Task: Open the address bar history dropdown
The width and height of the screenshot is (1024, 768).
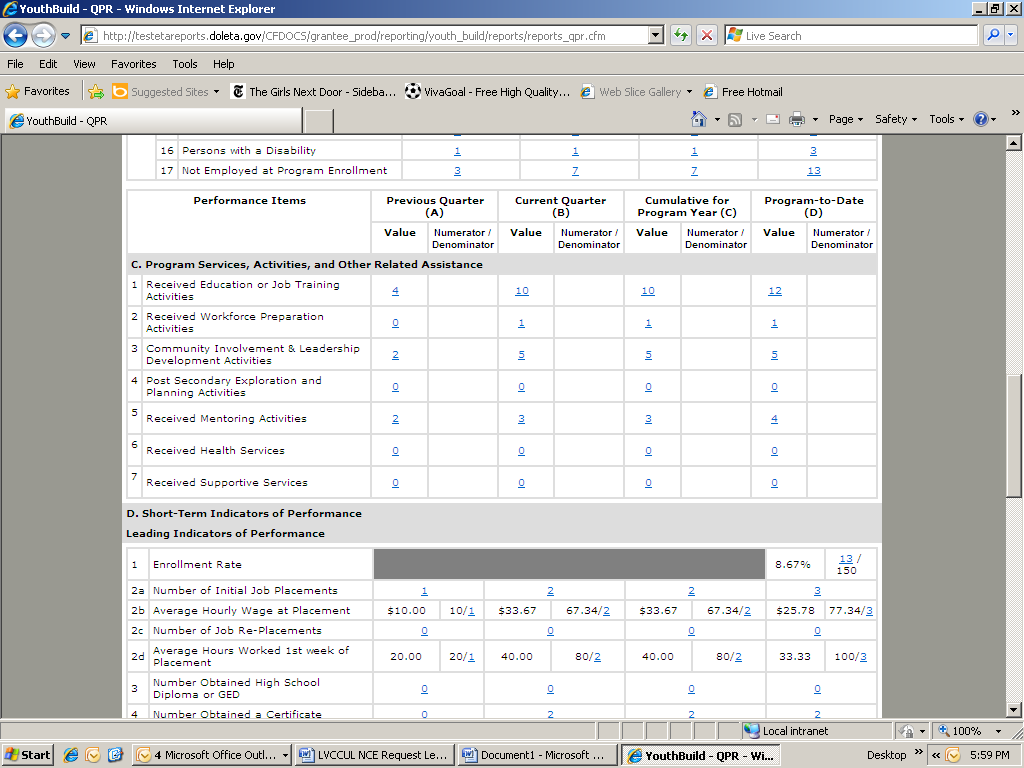Action: (x=656, y=35)
